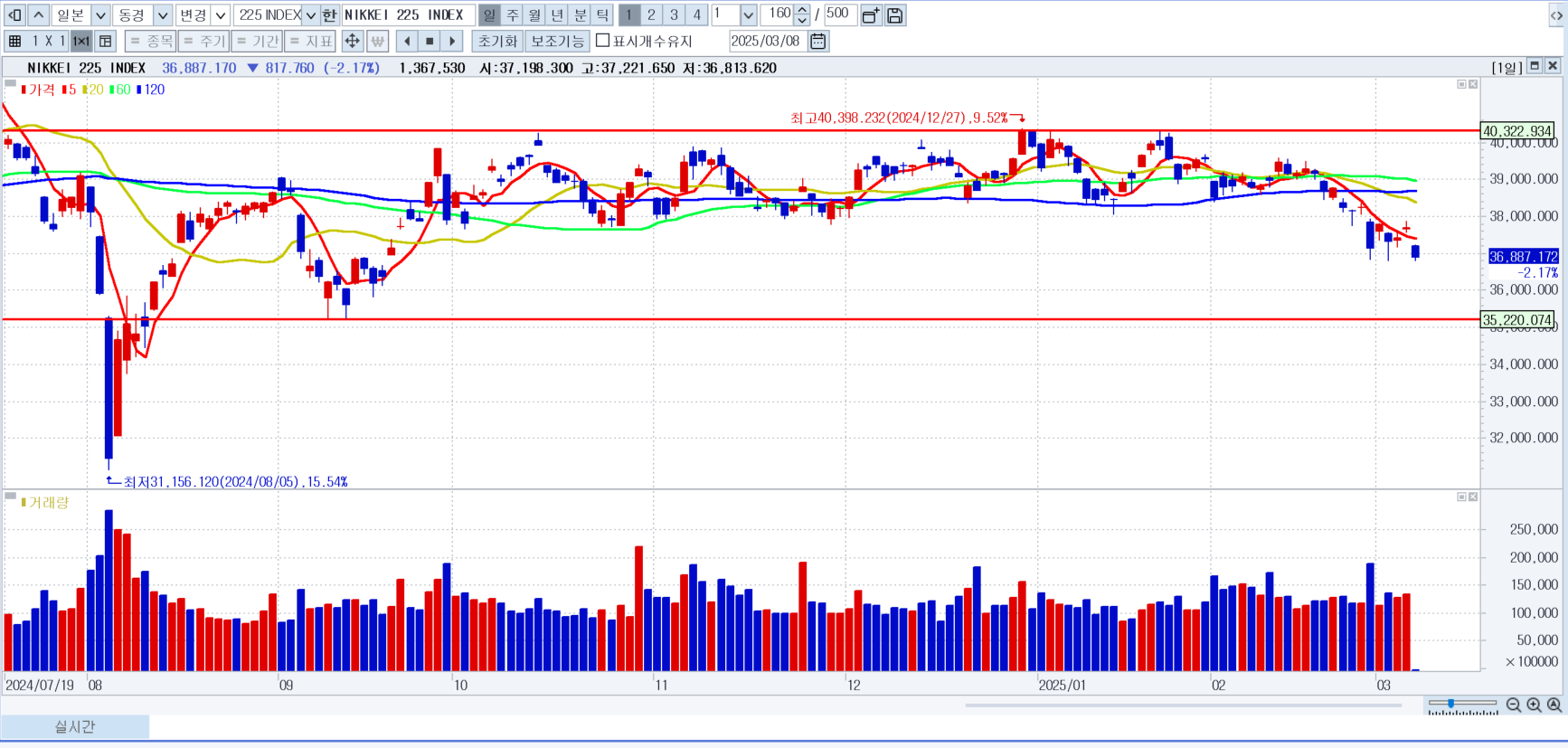1568x748 pixels.
Task: Select the 월 monthly period button
Action: [534, 15]
